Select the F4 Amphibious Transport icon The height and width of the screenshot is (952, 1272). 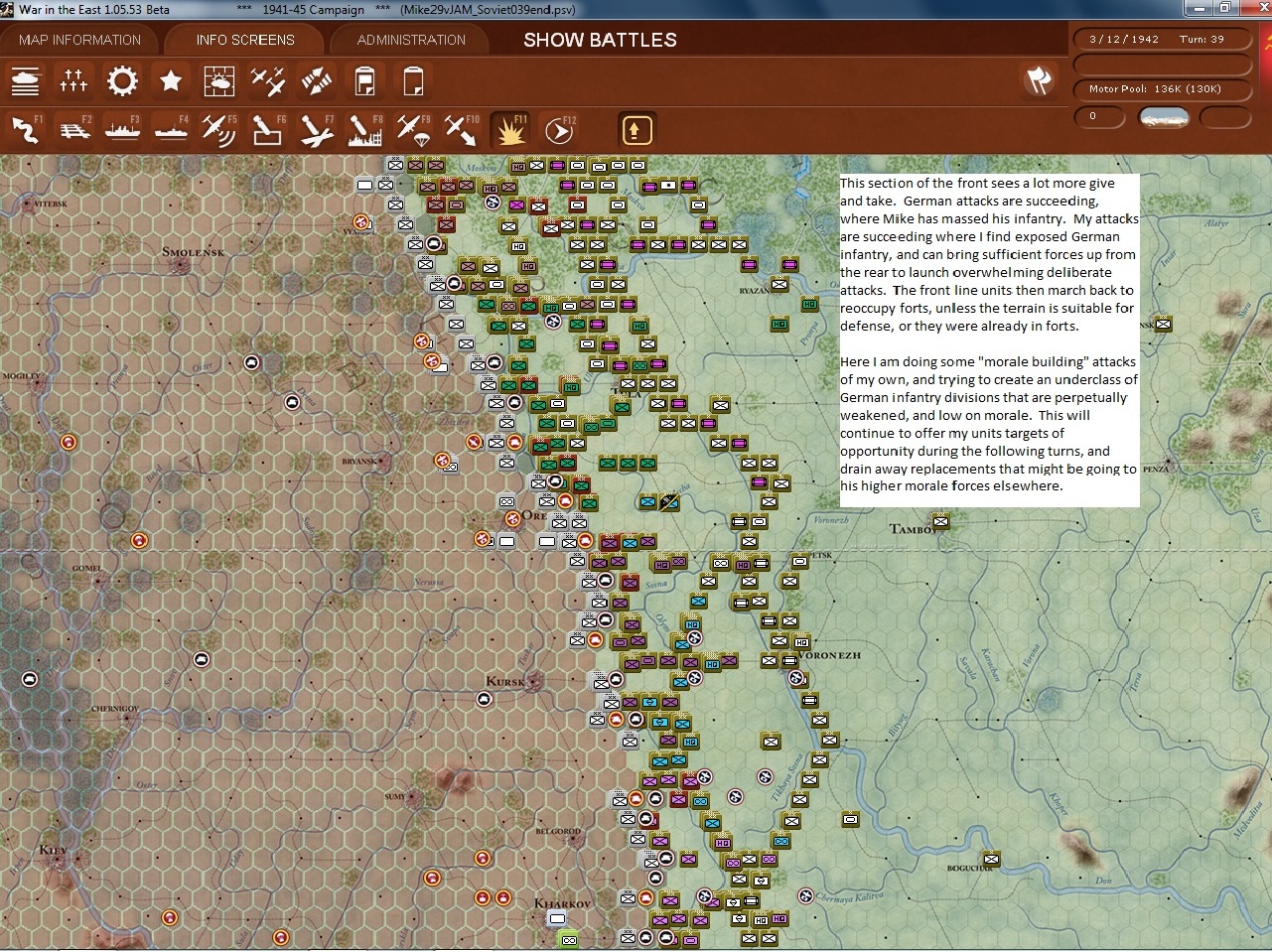[x=171, y=129]
